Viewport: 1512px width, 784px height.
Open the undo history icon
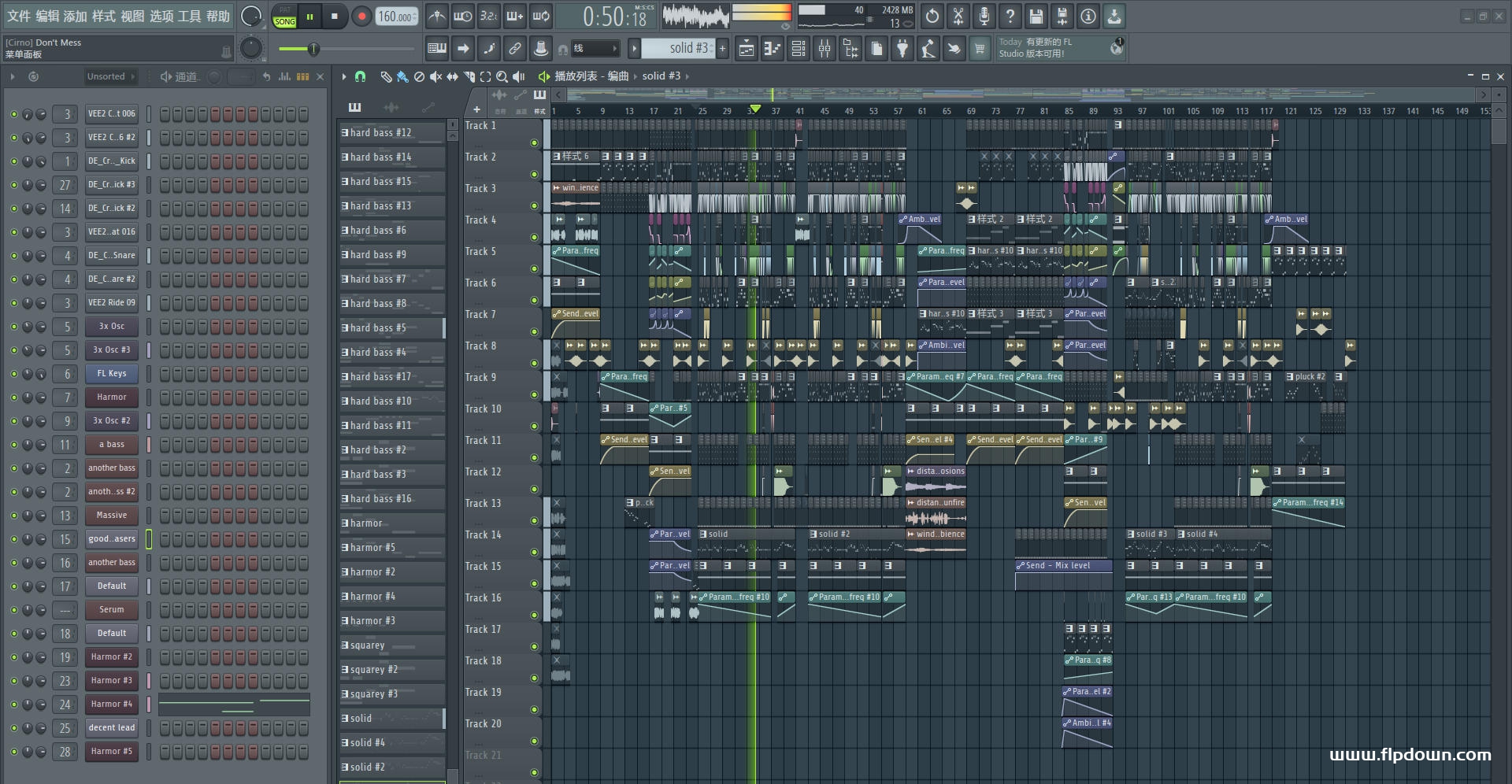(x=932, y=16)
